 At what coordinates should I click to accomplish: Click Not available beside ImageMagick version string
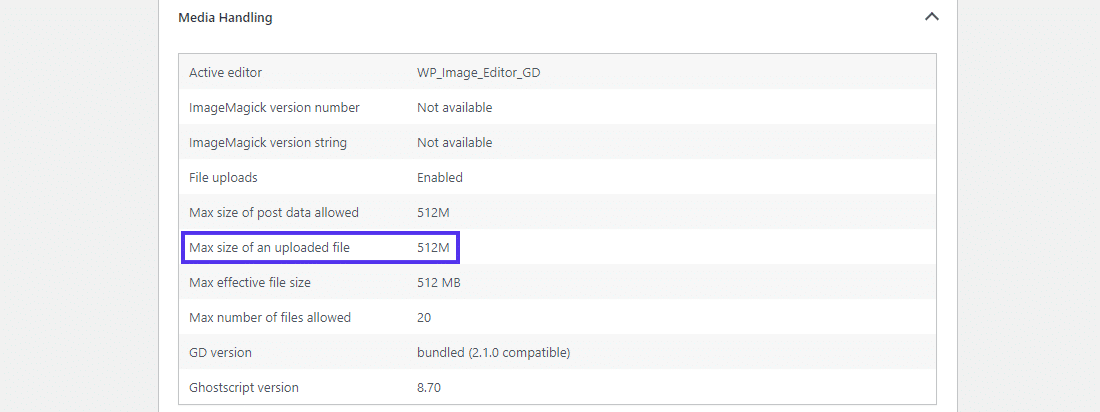click(454, 142)
